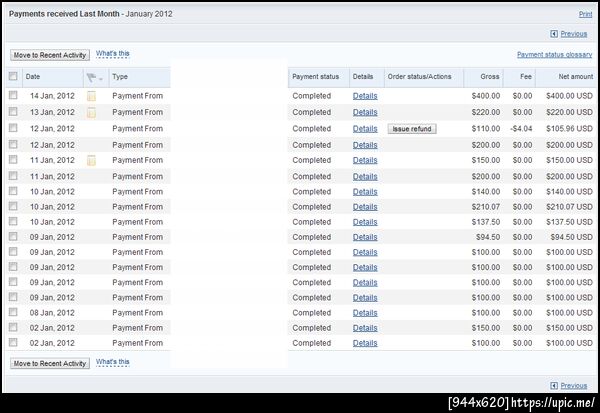The width and height of the screenshot is (600, 413).
Task: Tick the select-all checkbox in the header
Action: [x=13, y=76]
